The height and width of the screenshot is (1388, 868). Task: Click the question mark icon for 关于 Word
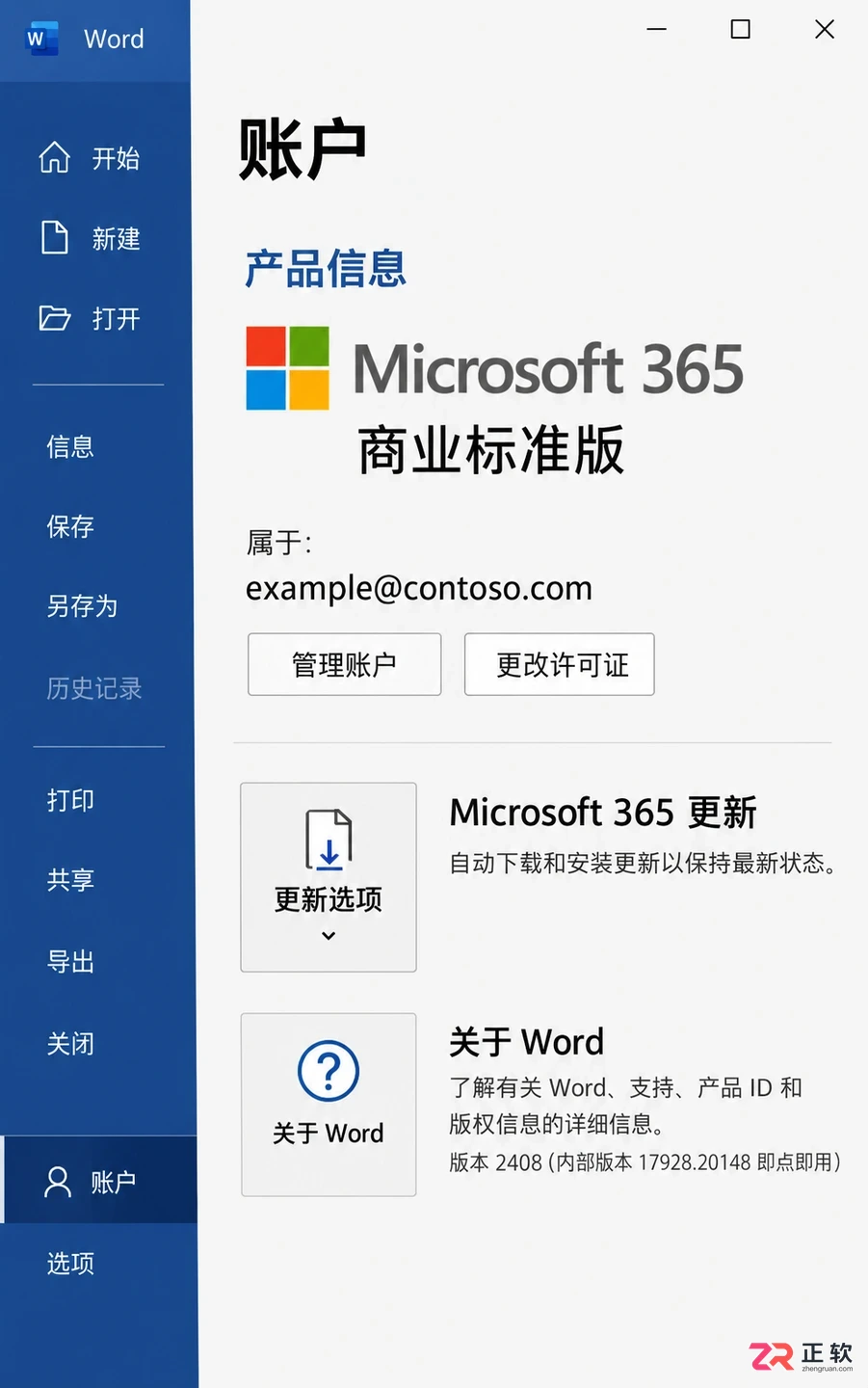pos(329,1071)
